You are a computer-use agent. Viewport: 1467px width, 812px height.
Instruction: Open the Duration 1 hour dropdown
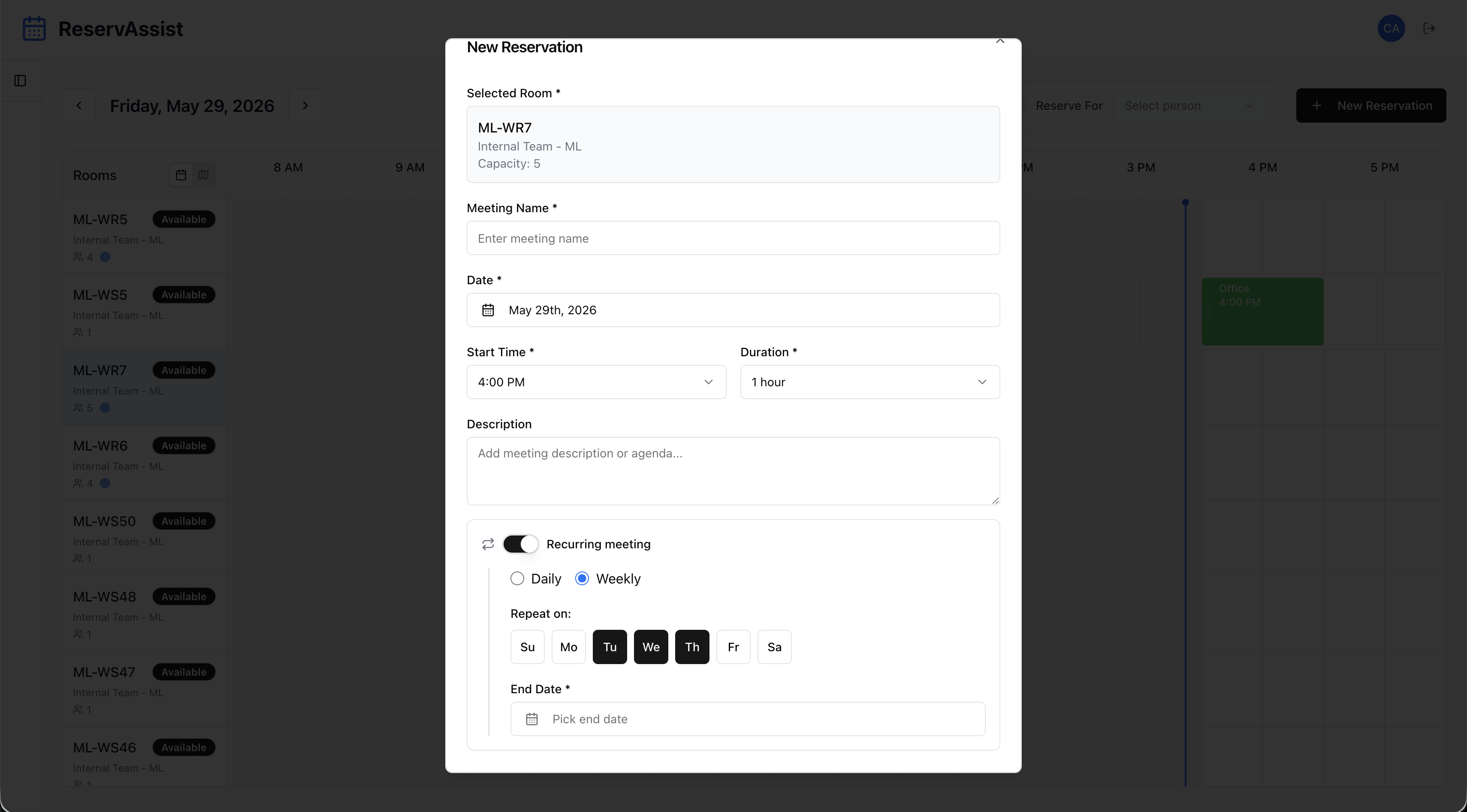click(869, 382)
